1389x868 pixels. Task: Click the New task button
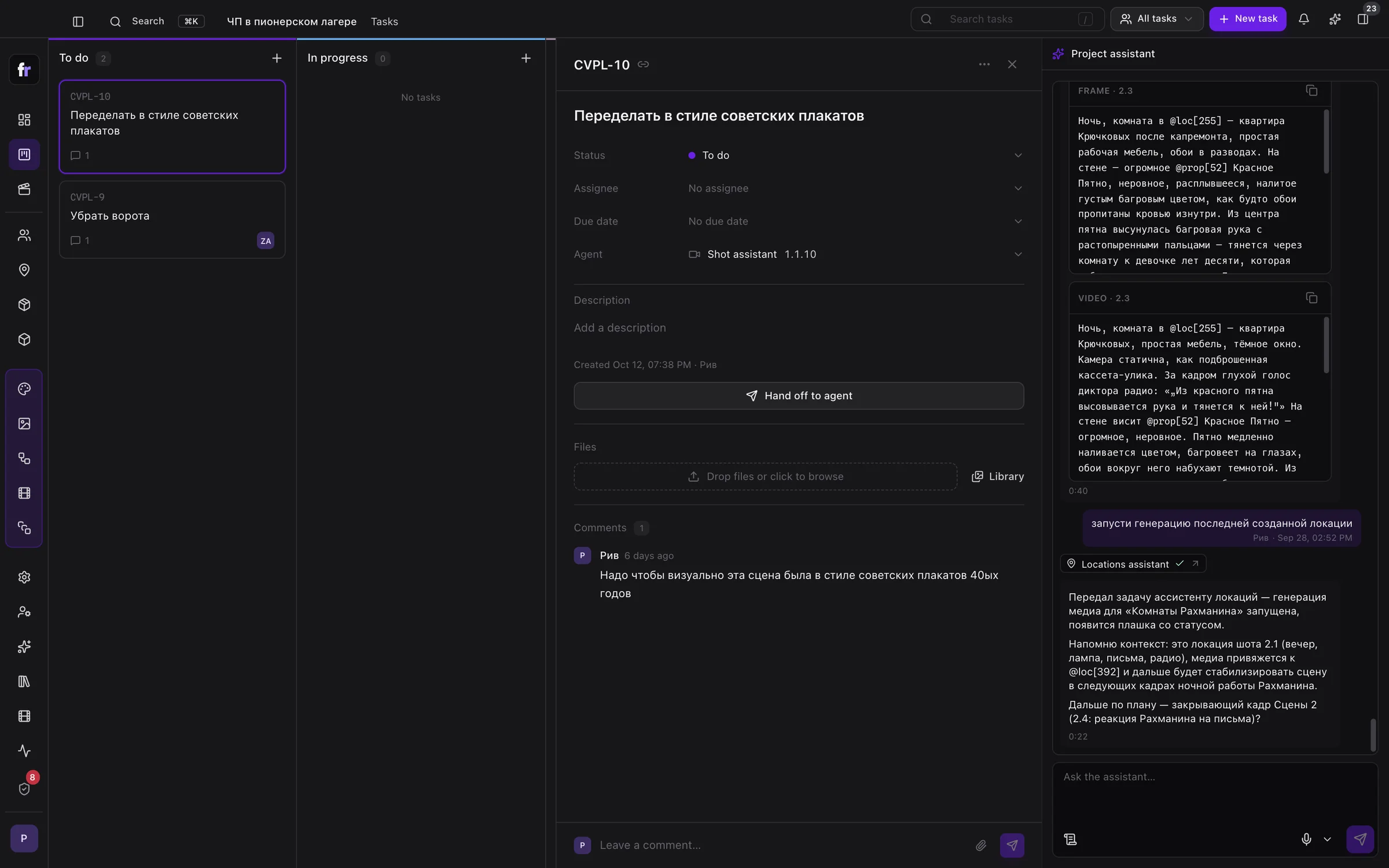pyautogui.click(x=1247, y=19)
